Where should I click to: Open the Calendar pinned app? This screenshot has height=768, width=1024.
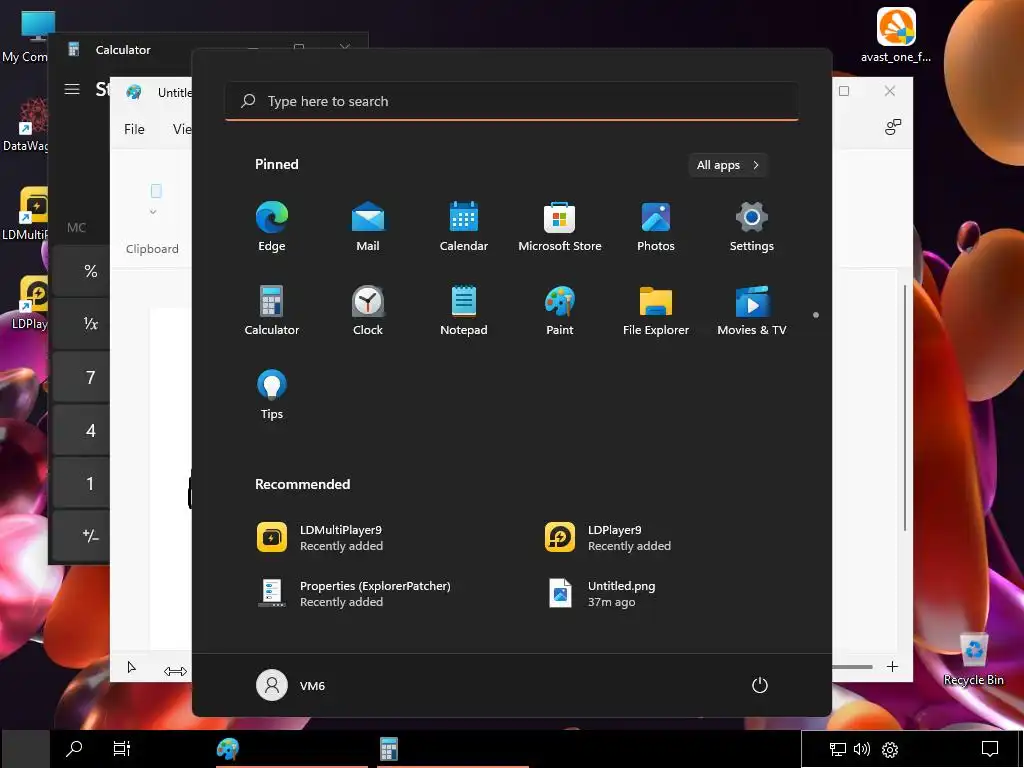coord(464,226)
